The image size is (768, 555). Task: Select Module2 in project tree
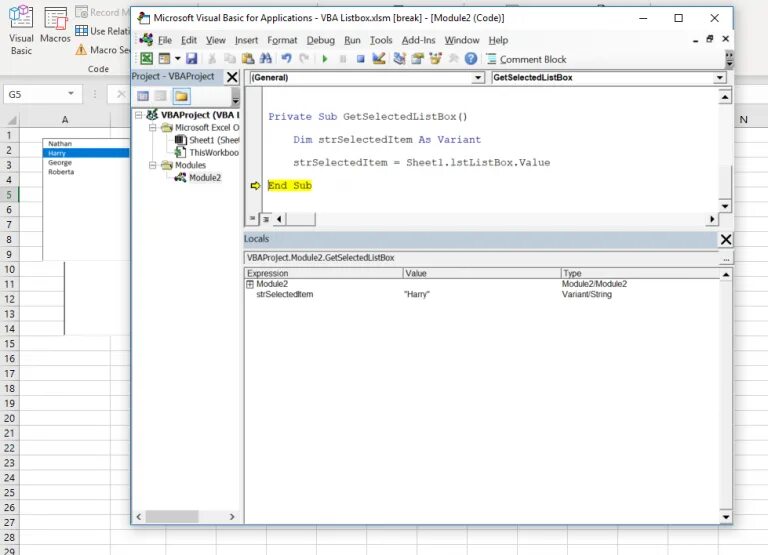pos(198,177)
